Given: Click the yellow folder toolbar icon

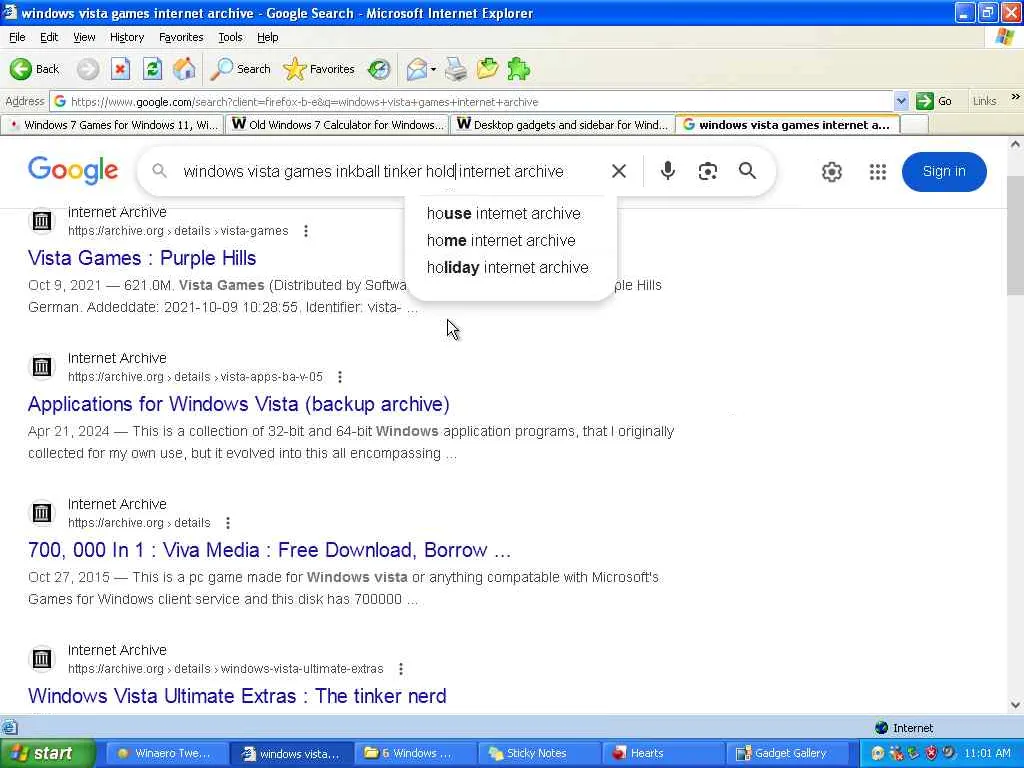Looking at the screenshot, I should (x=487, y=69).
